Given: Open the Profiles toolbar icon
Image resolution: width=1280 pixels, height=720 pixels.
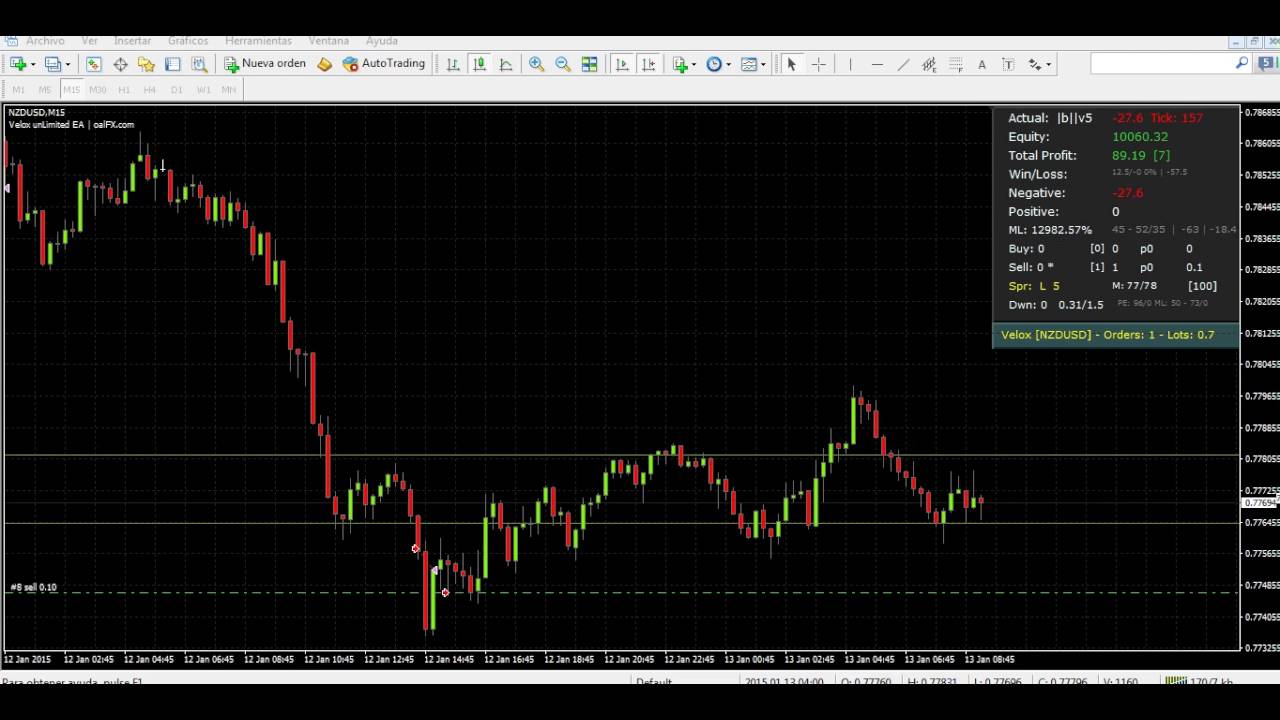Looking at the screenshot, I should [x=53, y=64].
